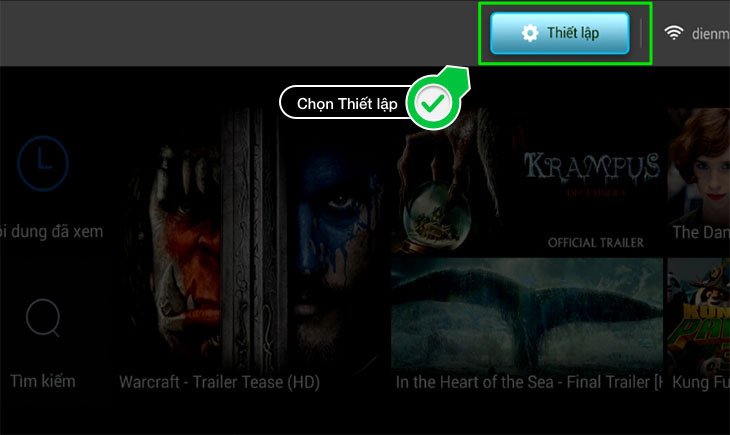
Task: Select the 'OFFICIAL TRAILER' caption on Krampus
Action: coord(595,243)
